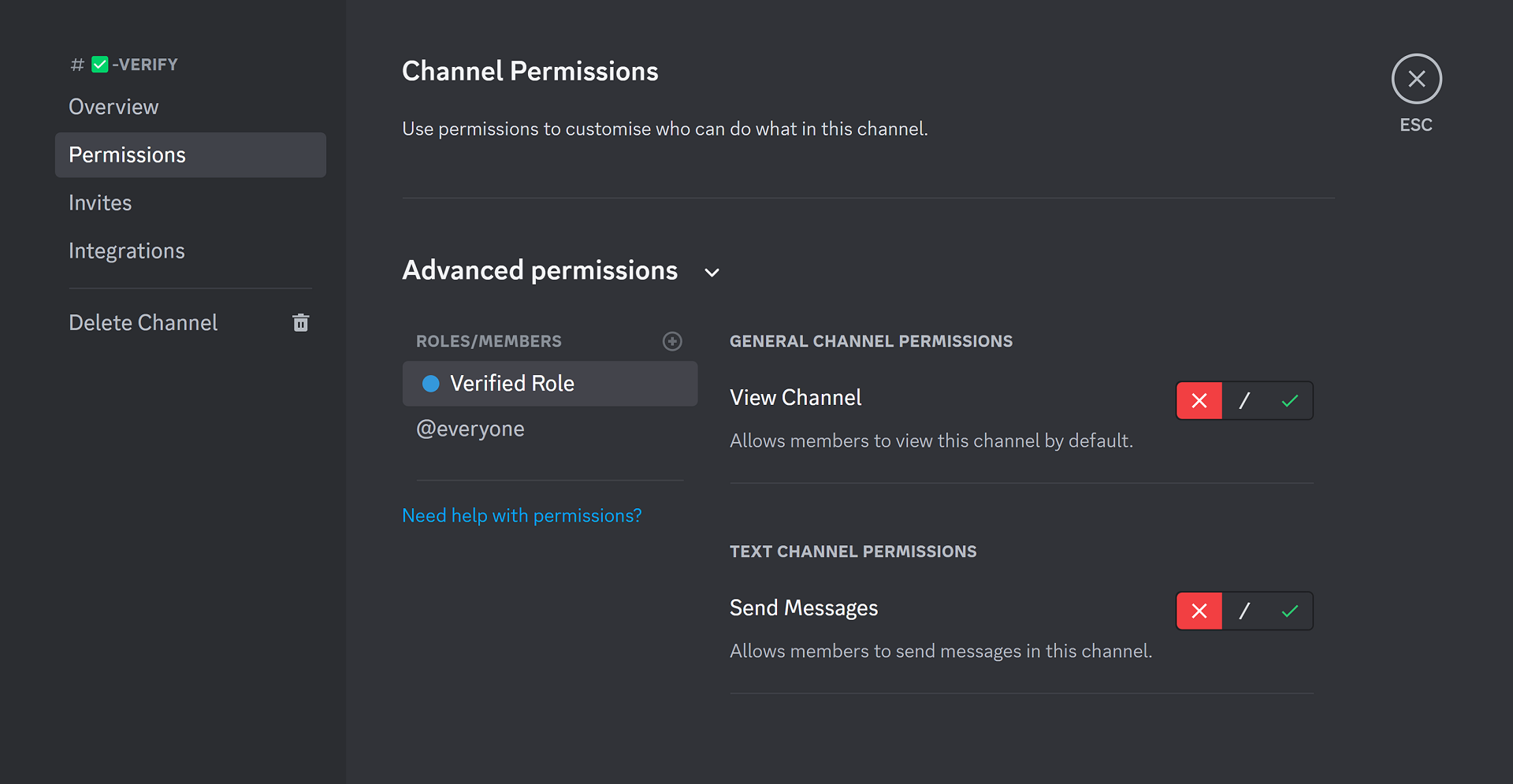Select the Permissions sidebar item

click(128, 155)
